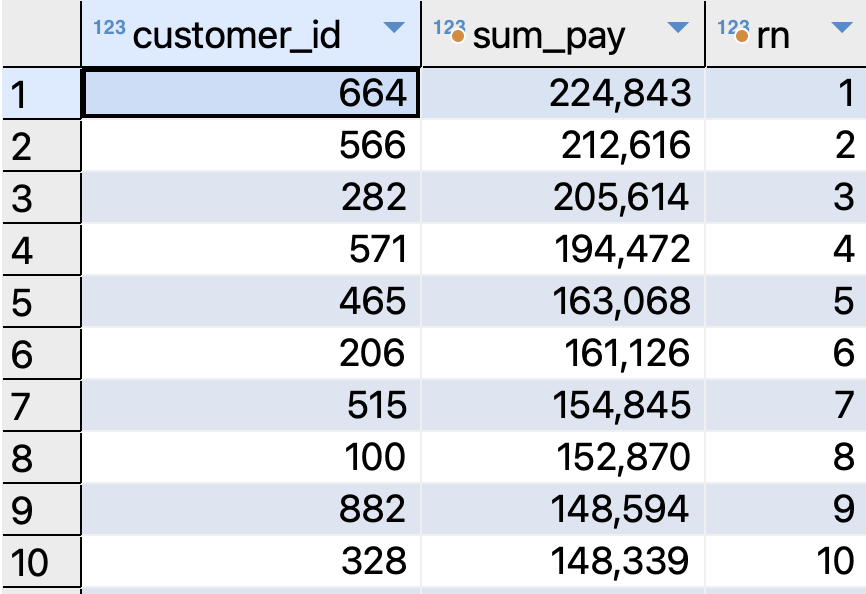Viewport: 866px width, 594px height.
Task: Select the rn cell in the 465 row
Action: pos(786,301)
